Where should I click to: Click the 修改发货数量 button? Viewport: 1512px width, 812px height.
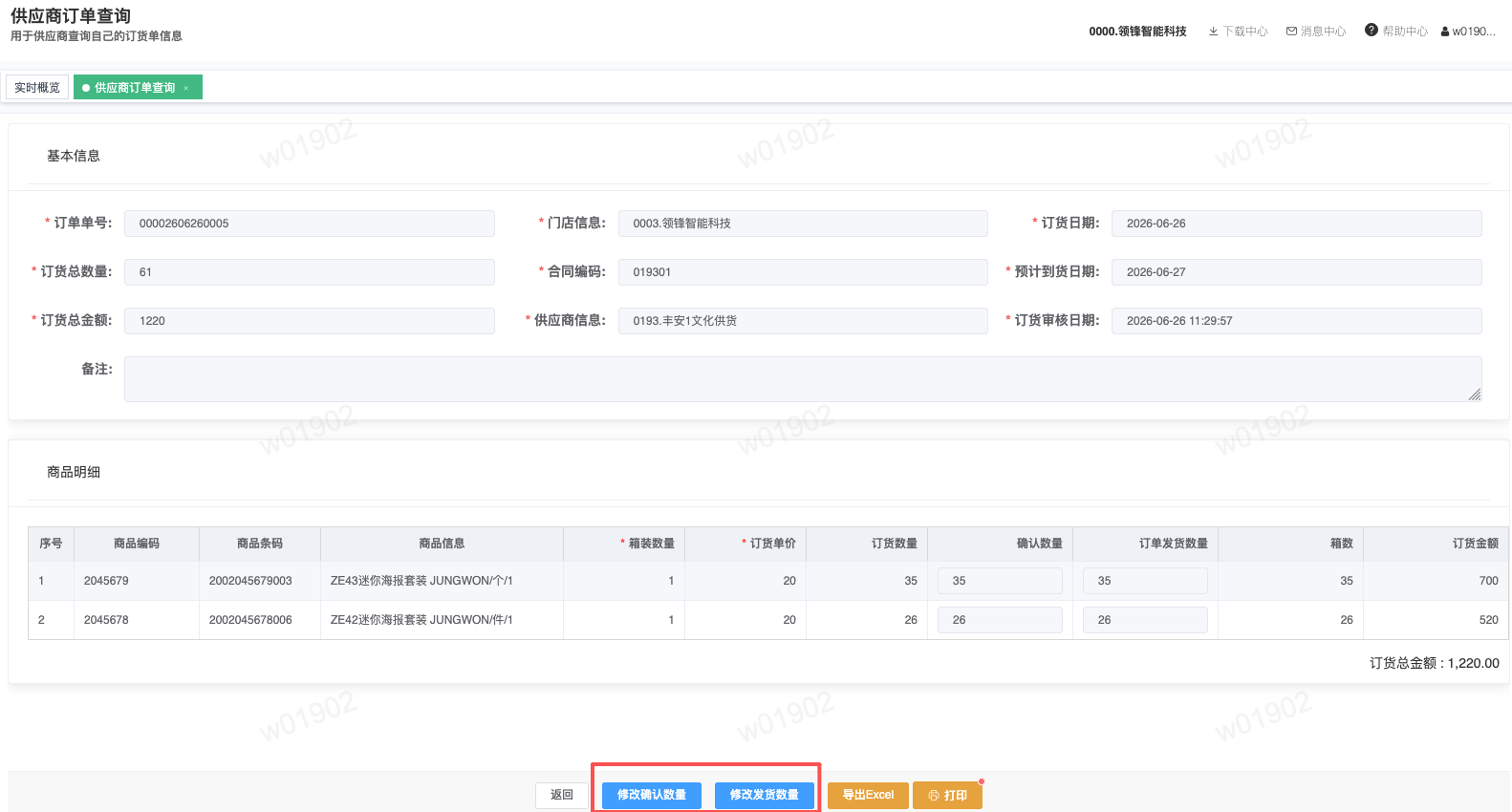tap(765, 795)
